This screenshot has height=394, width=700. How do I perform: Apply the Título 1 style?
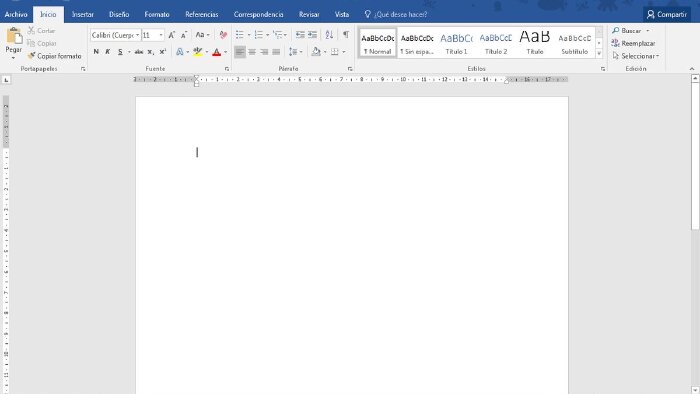coord(456,43)
